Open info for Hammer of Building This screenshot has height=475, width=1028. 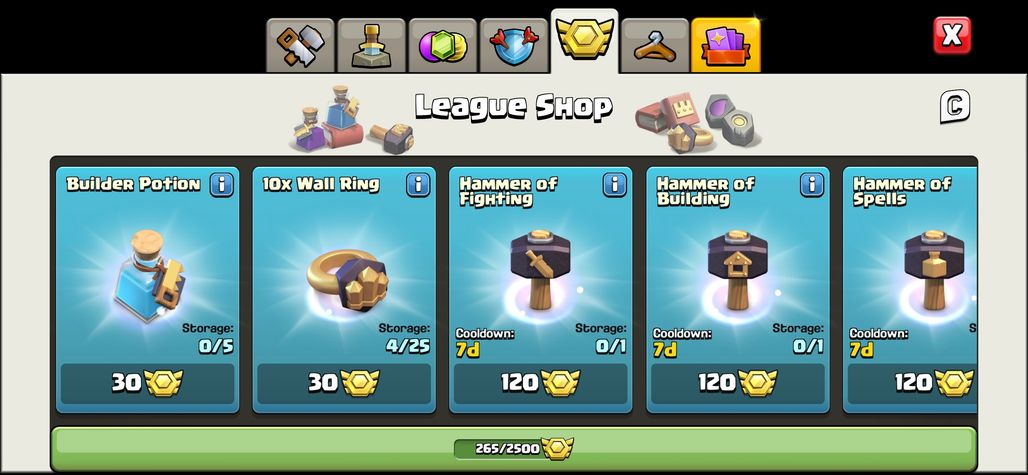pyautogui.click(x=812, y=185)
